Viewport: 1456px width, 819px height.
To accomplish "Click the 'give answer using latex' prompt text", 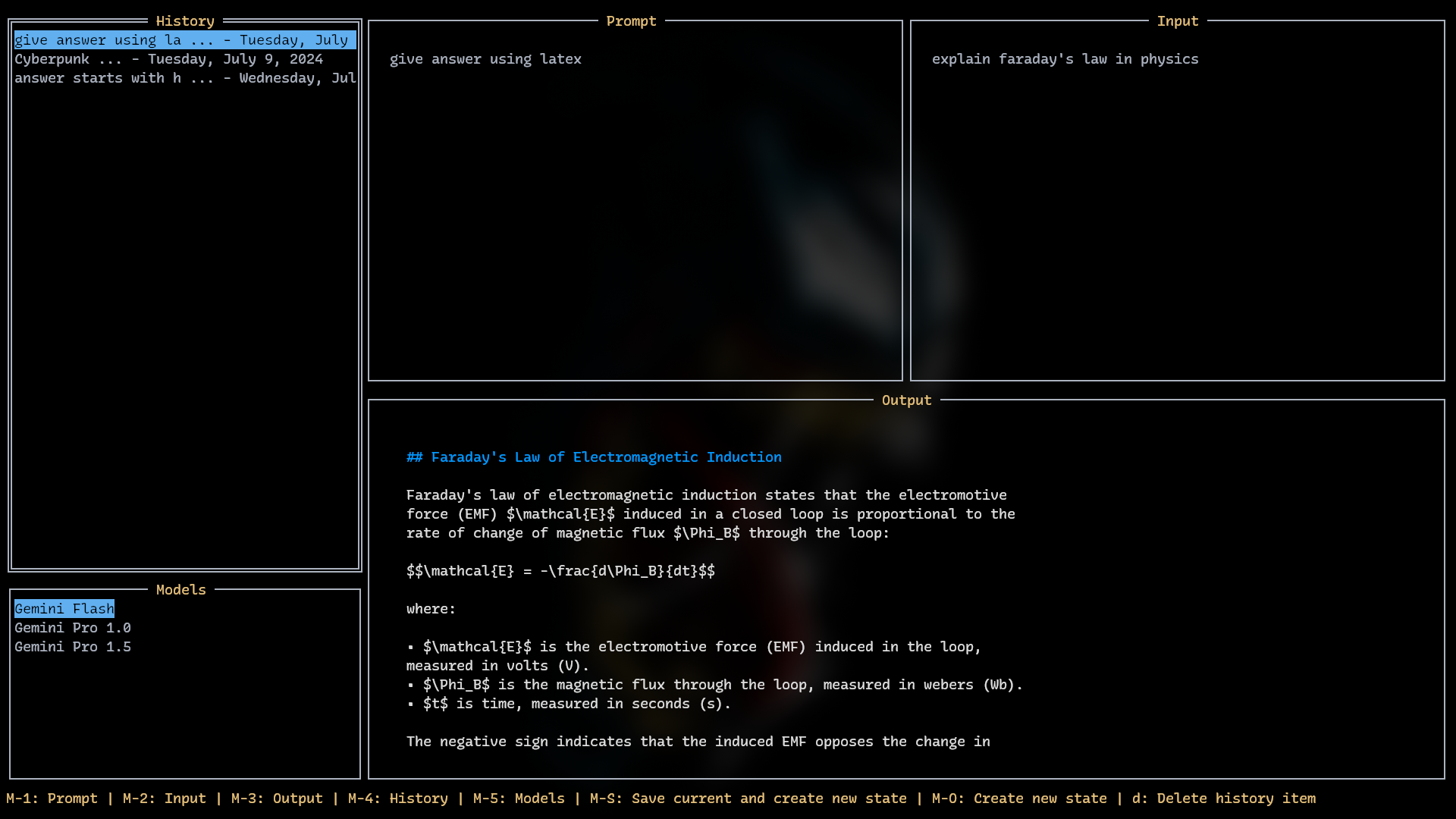I will pyautogui.click(x=485, y=59).
